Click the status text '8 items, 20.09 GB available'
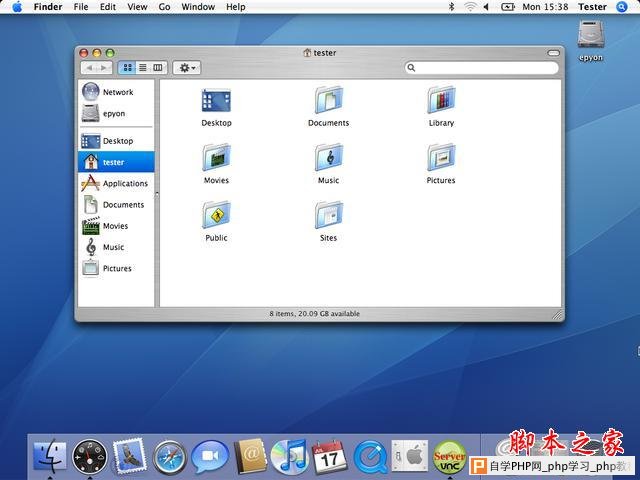Viewport: 640px width, 480px height. [x=314, y=313]
